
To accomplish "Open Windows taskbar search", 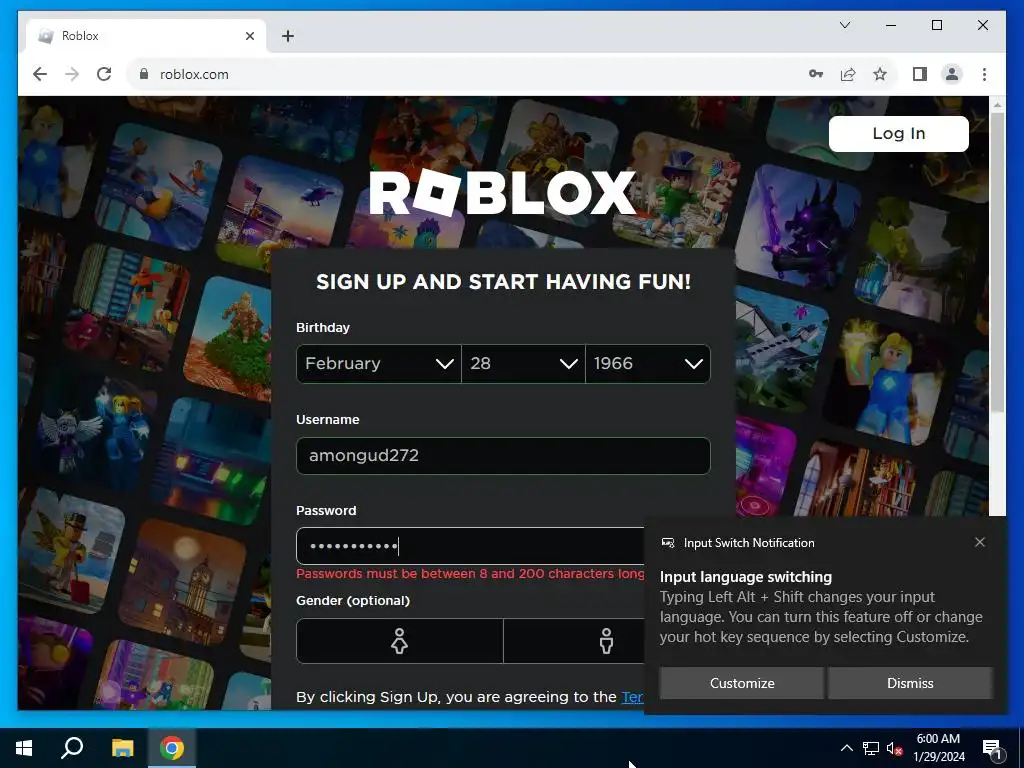I will (72, 748).
